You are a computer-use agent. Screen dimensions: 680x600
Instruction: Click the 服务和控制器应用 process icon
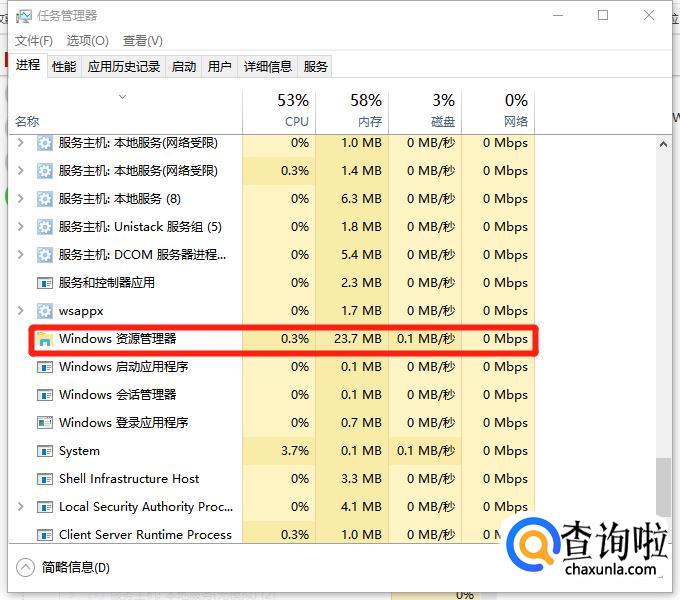tap(45, 283)
